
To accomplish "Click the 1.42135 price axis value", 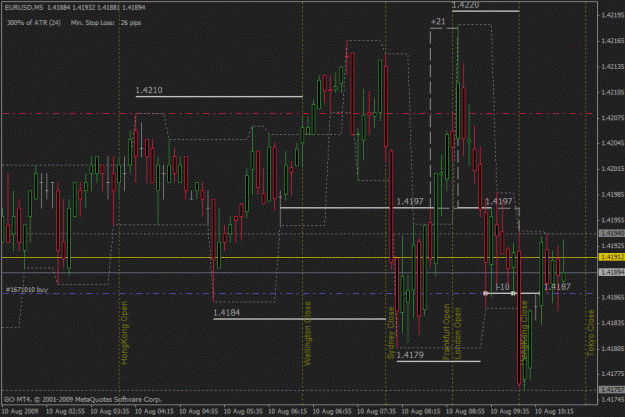I will [613, 67].
